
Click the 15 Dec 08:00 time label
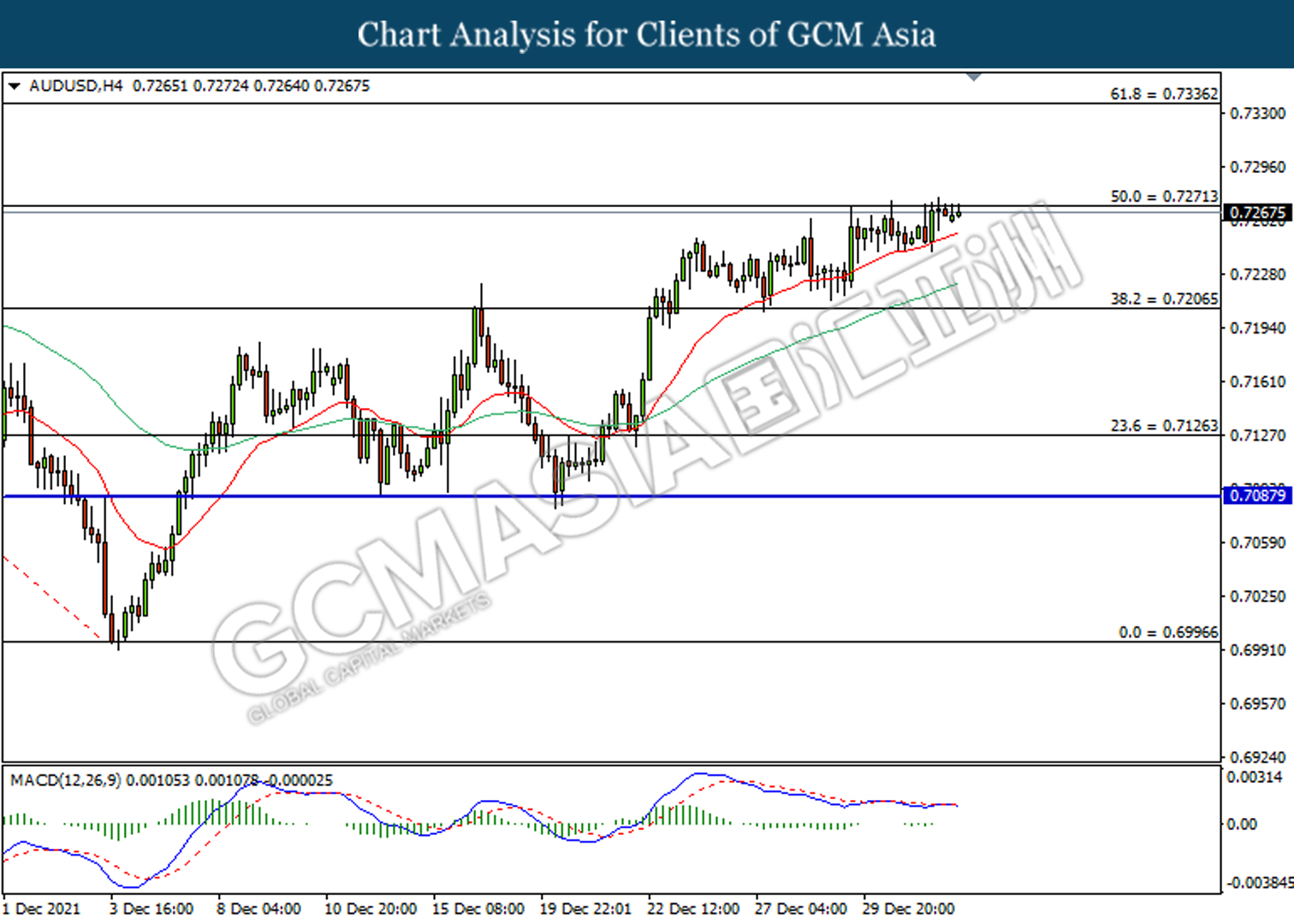click(x=478, y=909)
